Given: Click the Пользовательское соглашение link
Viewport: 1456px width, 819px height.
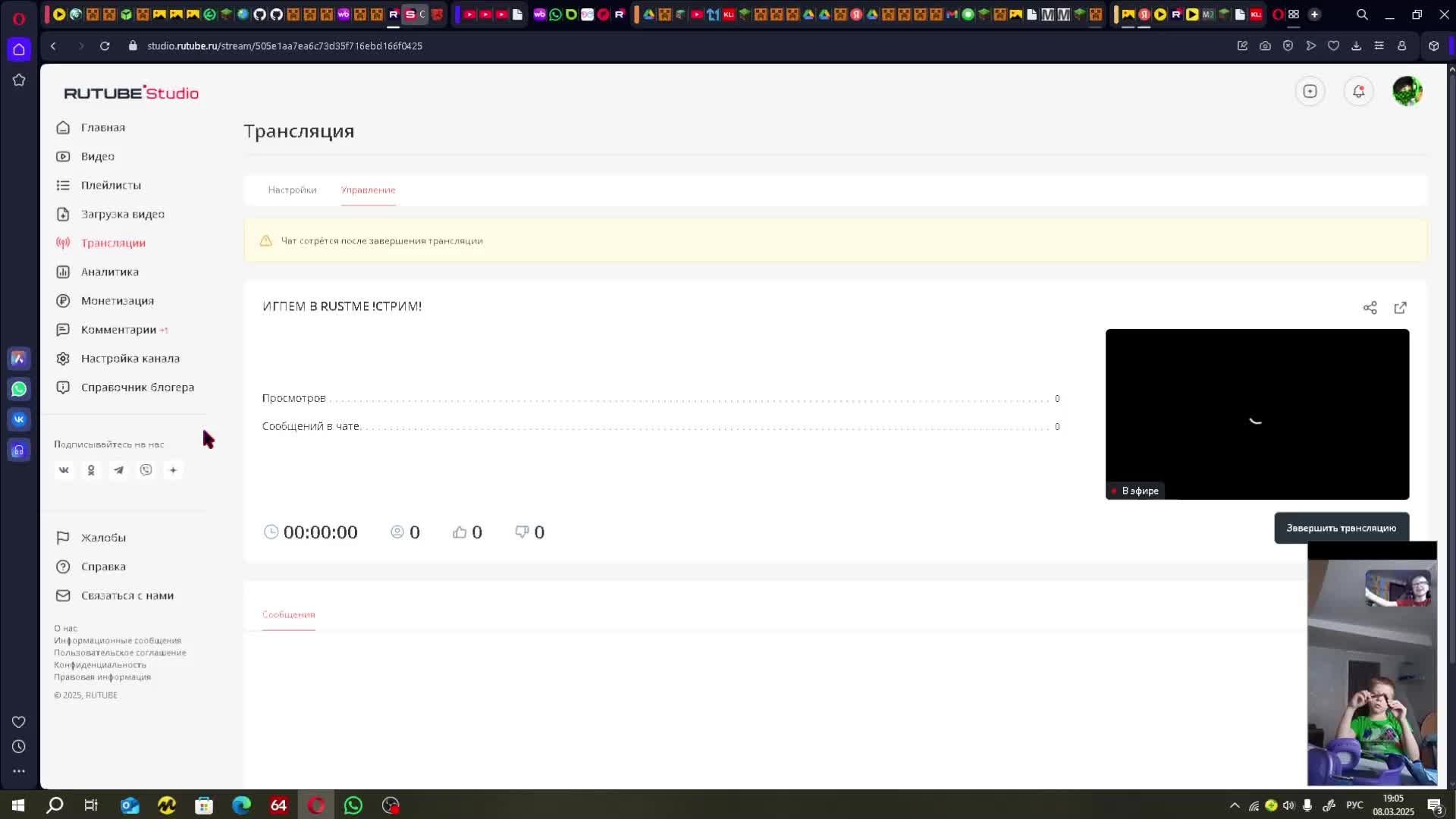Looking at the screenshot, I should click(x=120, y=653).
